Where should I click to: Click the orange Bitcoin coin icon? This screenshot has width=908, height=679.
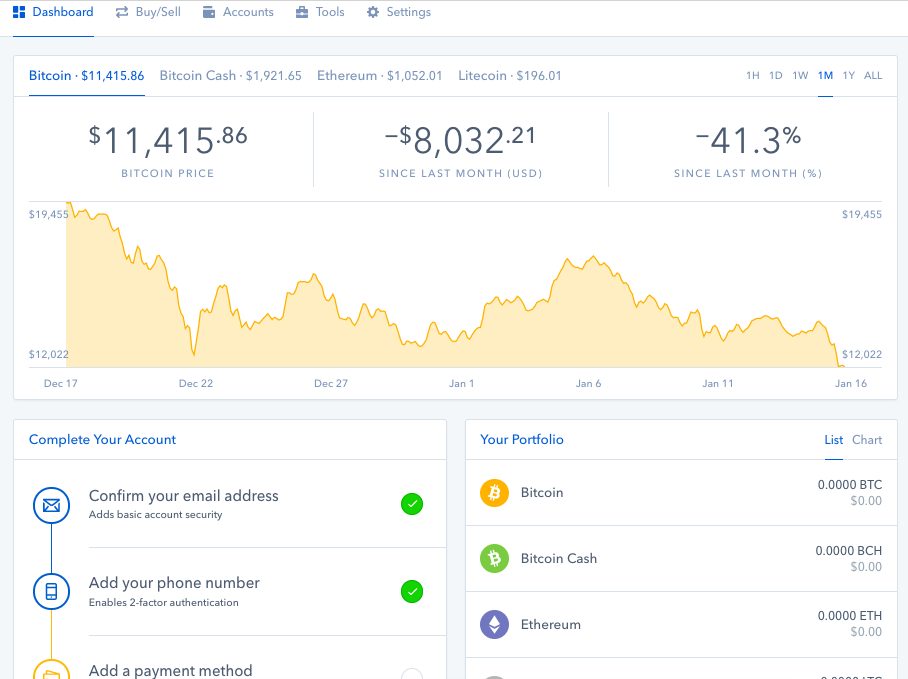point(495,493)
